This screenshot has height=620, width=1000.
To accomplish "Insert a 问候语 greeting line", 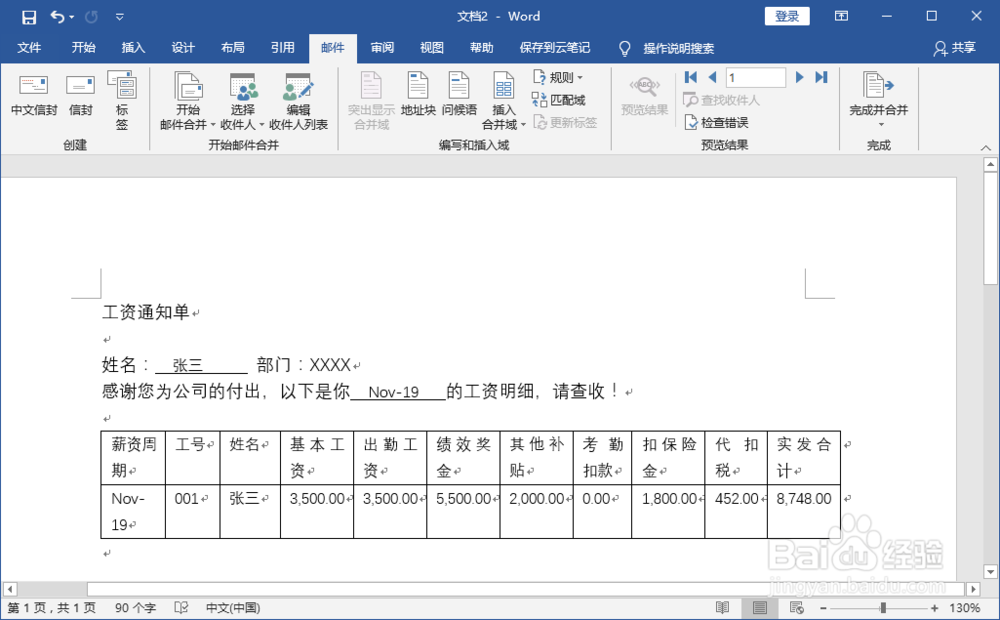I will click(459, 94).
